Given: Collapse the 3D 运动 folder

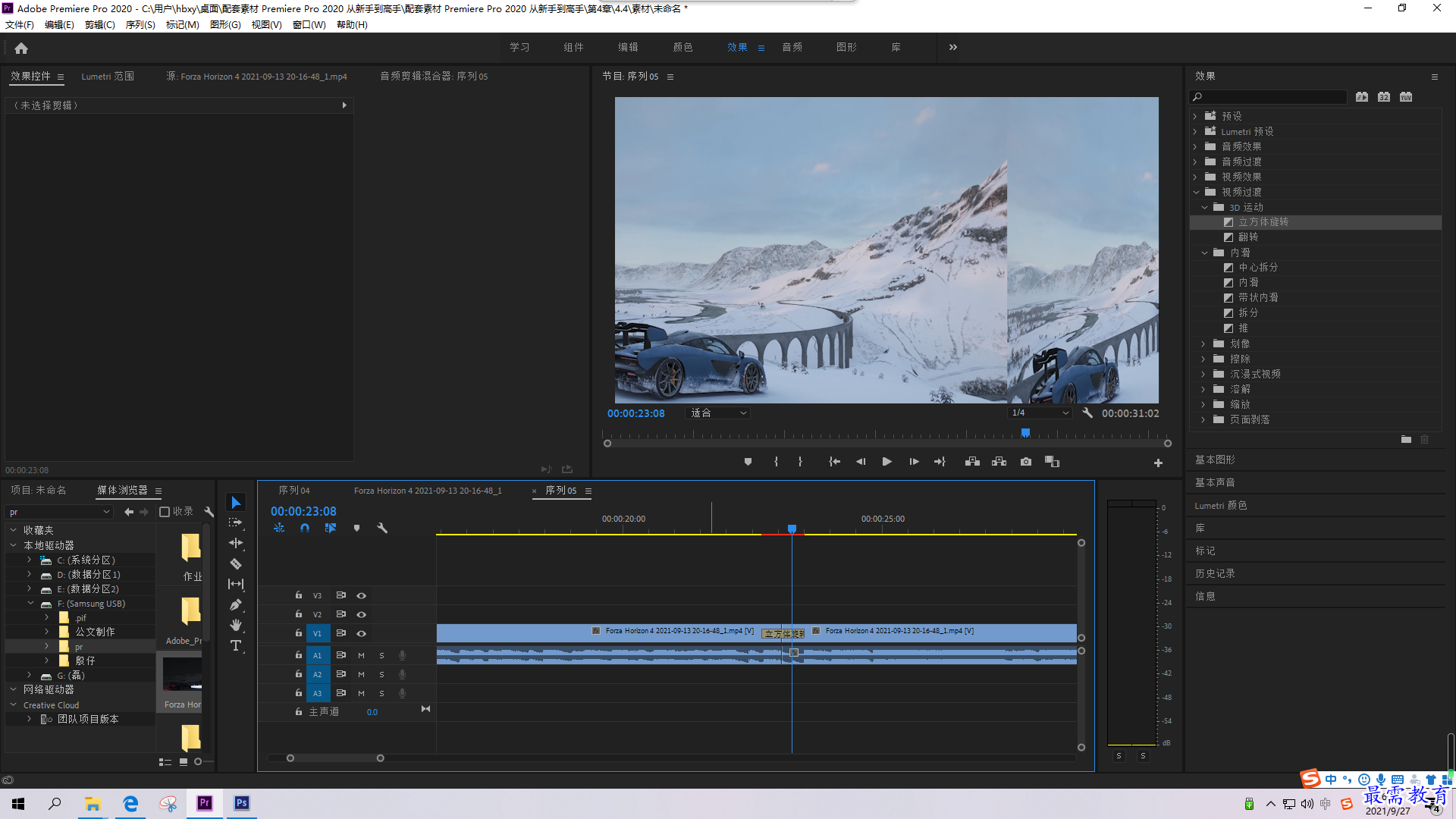Looking at the screenshot, I should tap(1204, 207).
